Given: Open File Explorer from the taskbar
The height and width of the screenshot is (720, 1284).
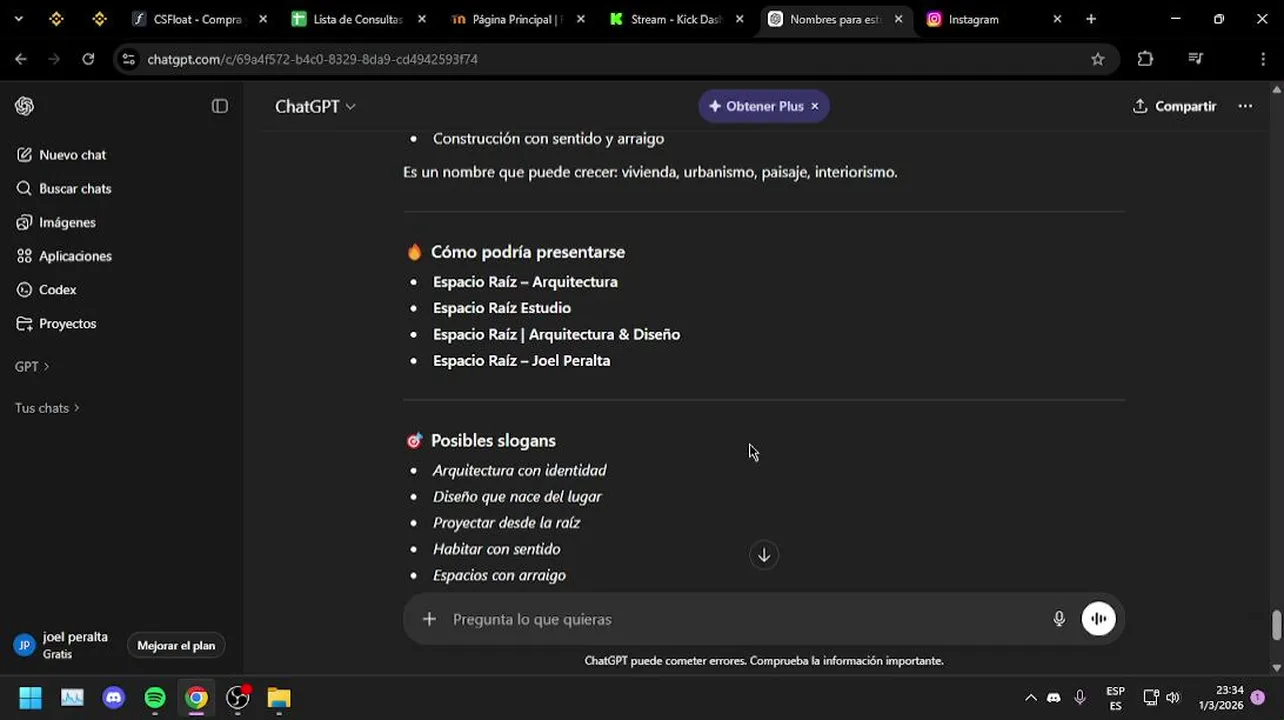Looking at the screenshot, I should pos(279,698).
